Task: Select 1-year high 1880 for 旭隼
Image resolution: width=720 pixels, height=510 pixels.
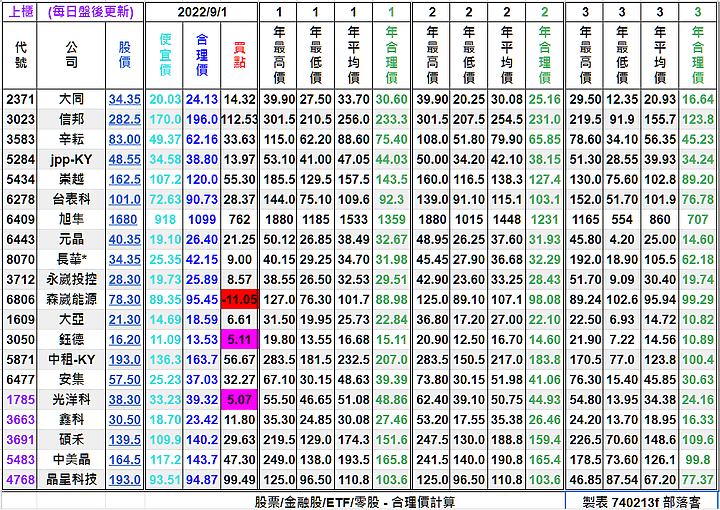Action: click(x=279, y=219)
